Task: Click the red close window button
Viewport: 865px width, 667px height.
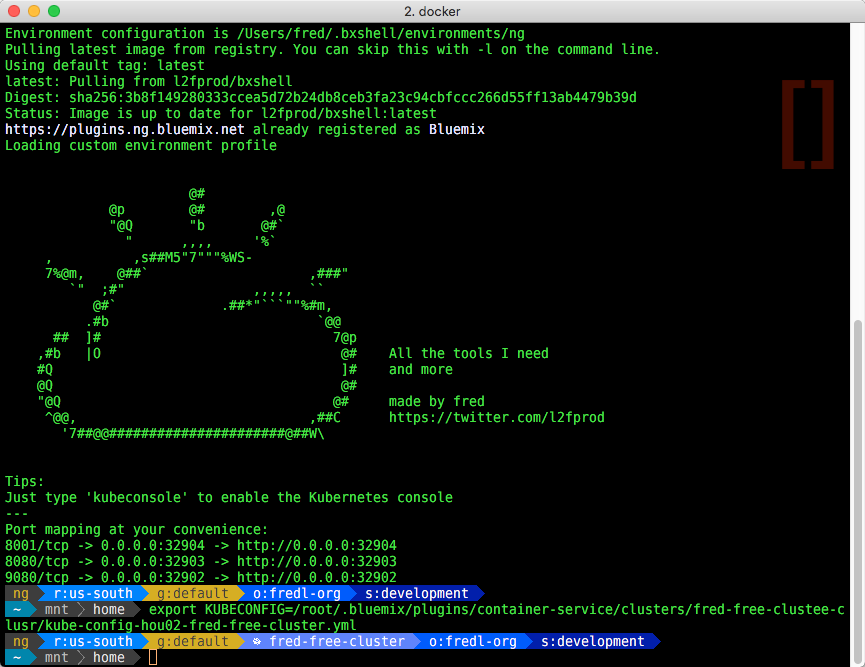Action: click(14, 11)
